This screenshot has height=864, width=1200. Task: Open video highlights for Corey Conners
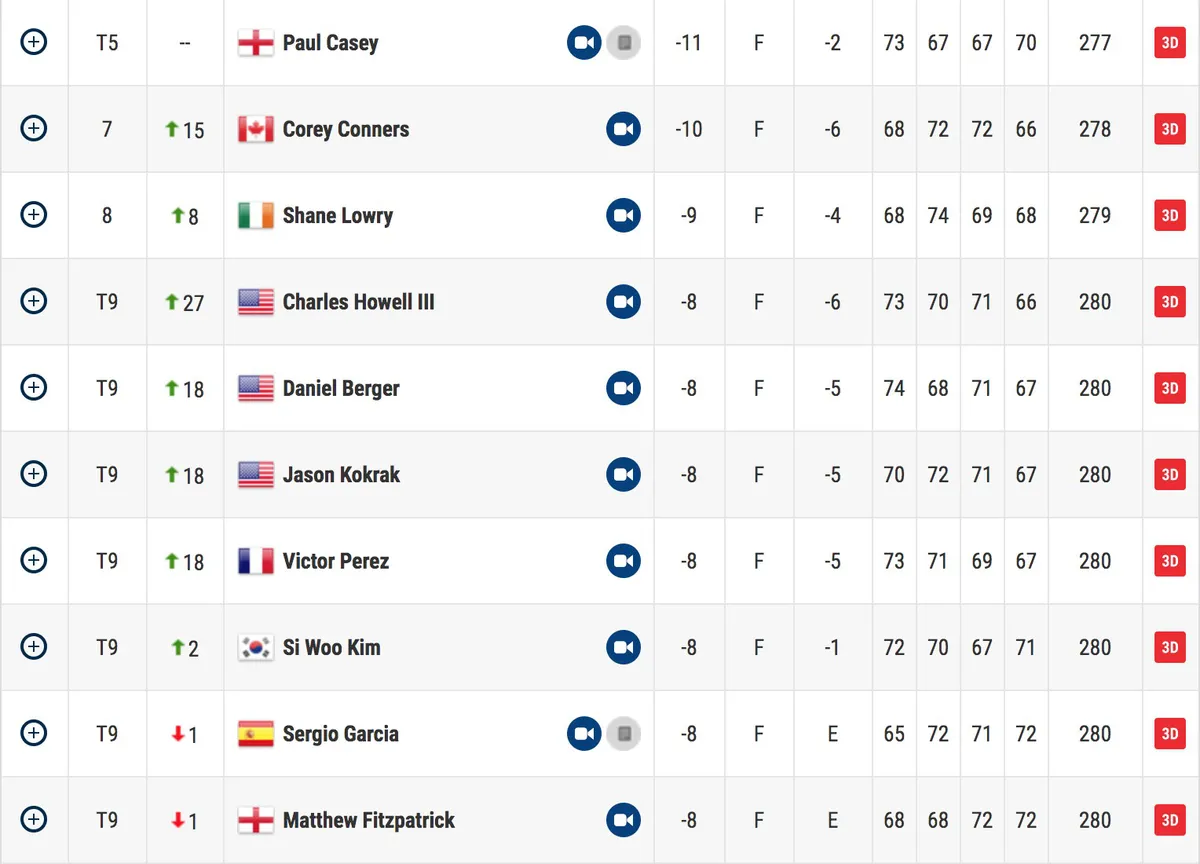coord(624,129)
